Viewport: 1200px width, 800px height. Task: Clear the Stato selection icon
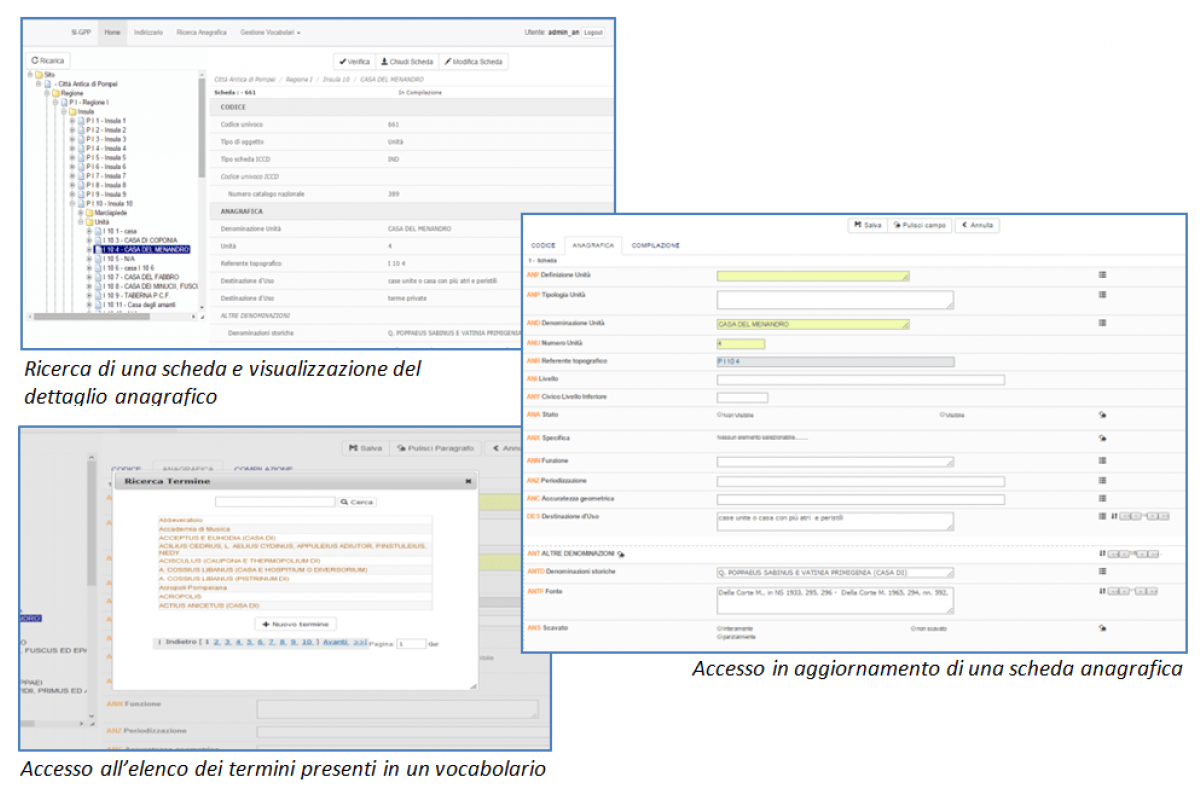point(1102,414)
